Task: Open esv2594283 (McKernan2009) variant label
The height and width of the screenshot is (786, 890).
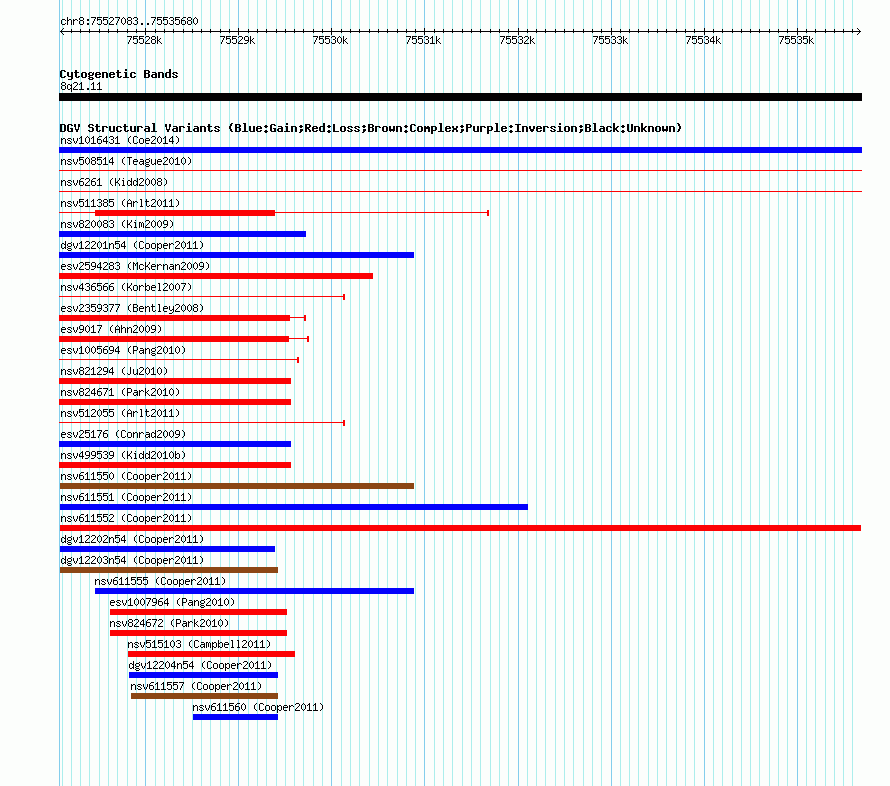Action: 135,266
